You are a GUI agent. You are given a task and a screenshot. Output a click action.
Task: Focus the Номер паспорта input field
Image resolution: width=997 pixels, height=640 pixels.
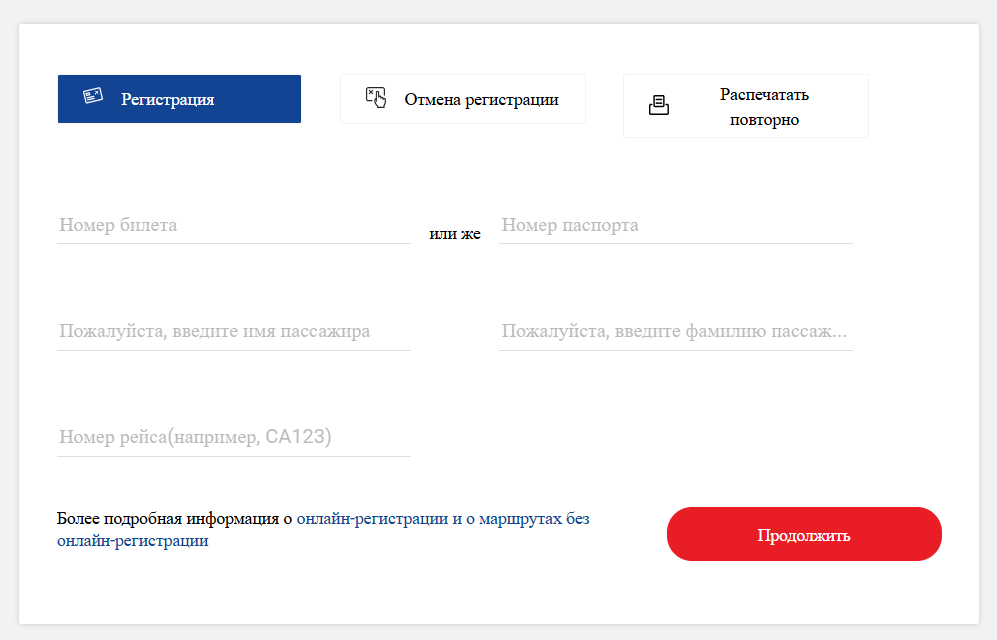coord(676,226)
